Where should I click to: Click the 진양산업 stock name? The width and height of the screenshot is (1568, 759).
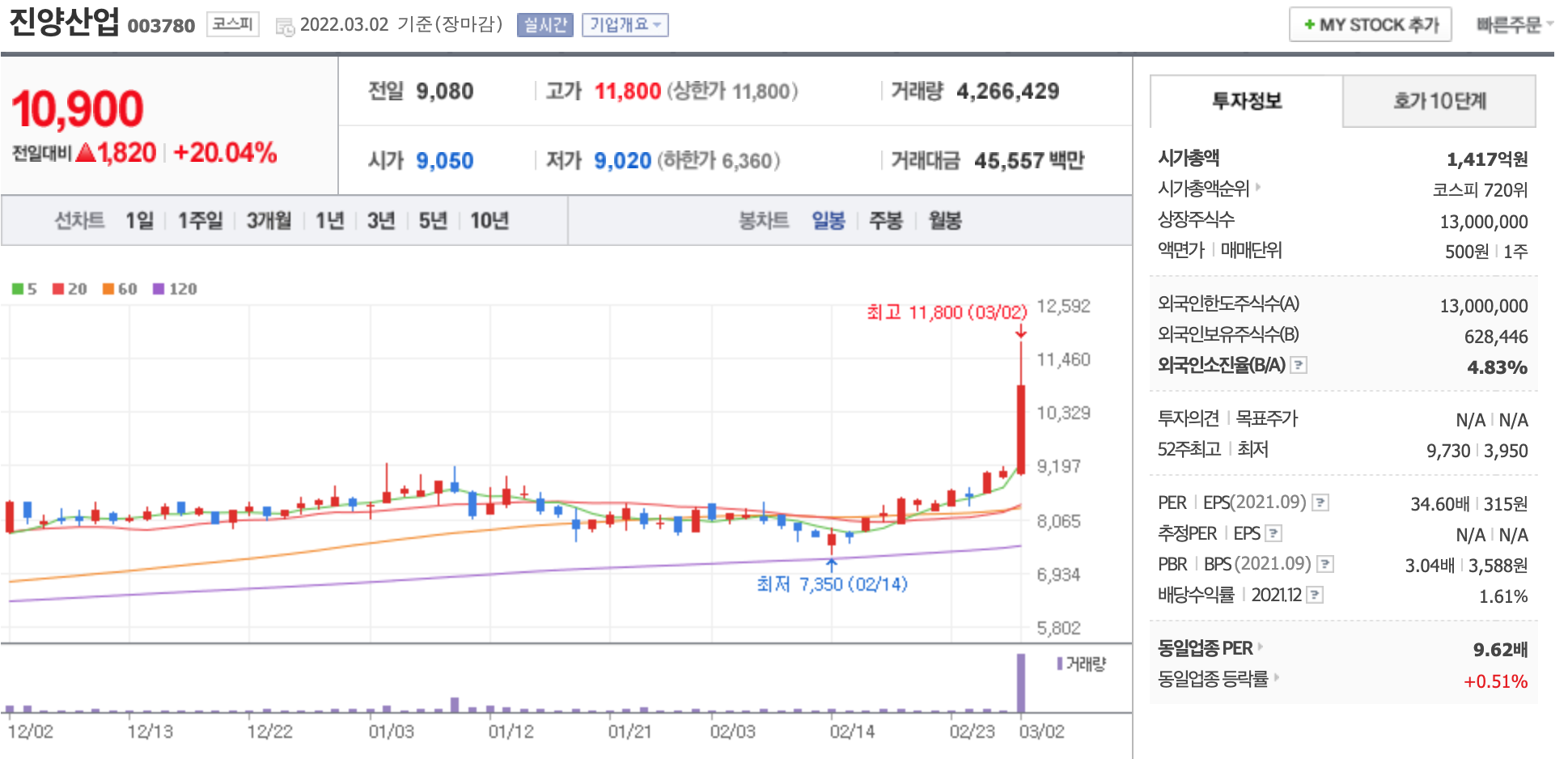[64, 22]
